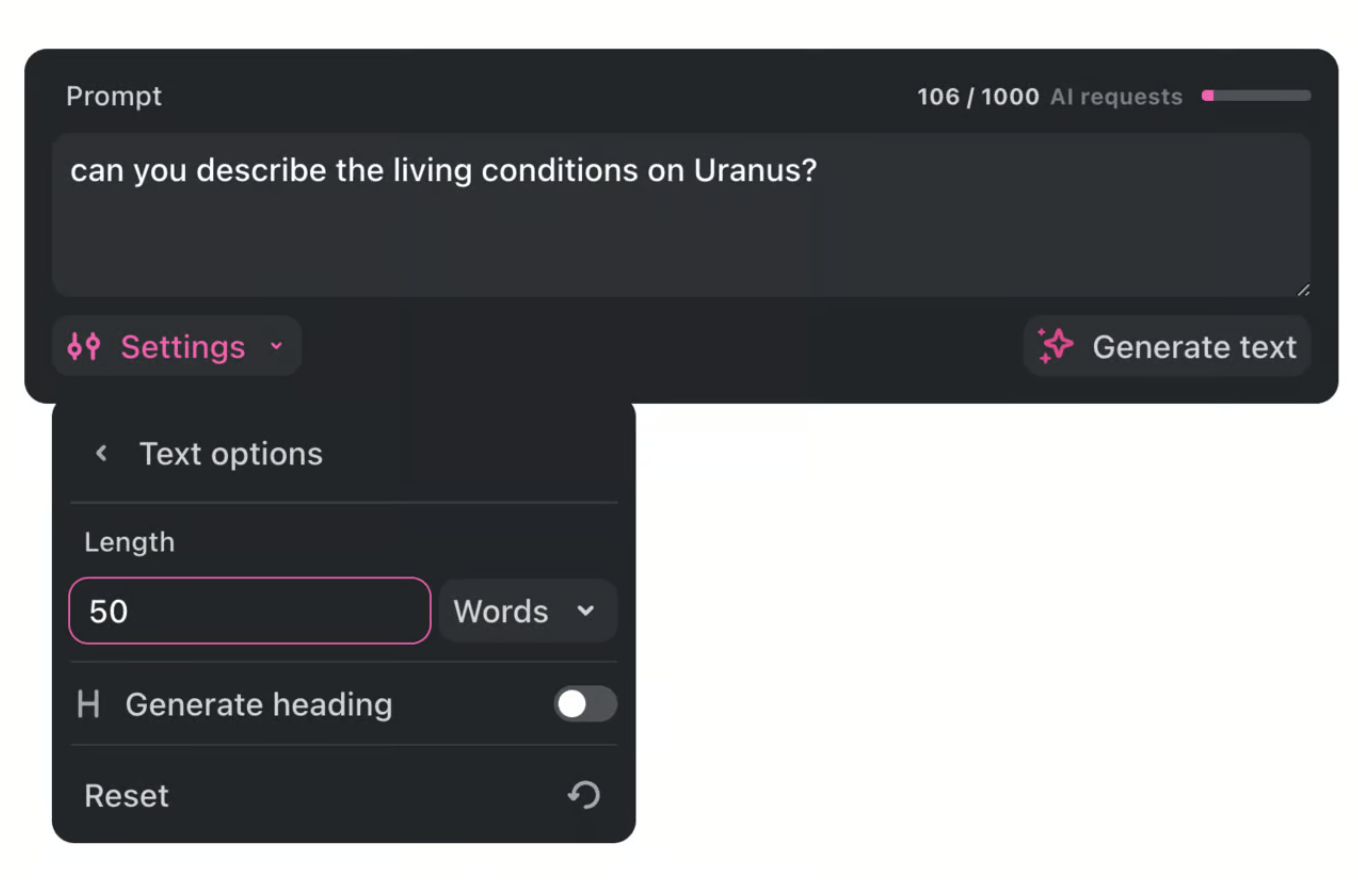
Task: Click the sparkle icon beside Generate text
Action: pos(1055,346)
